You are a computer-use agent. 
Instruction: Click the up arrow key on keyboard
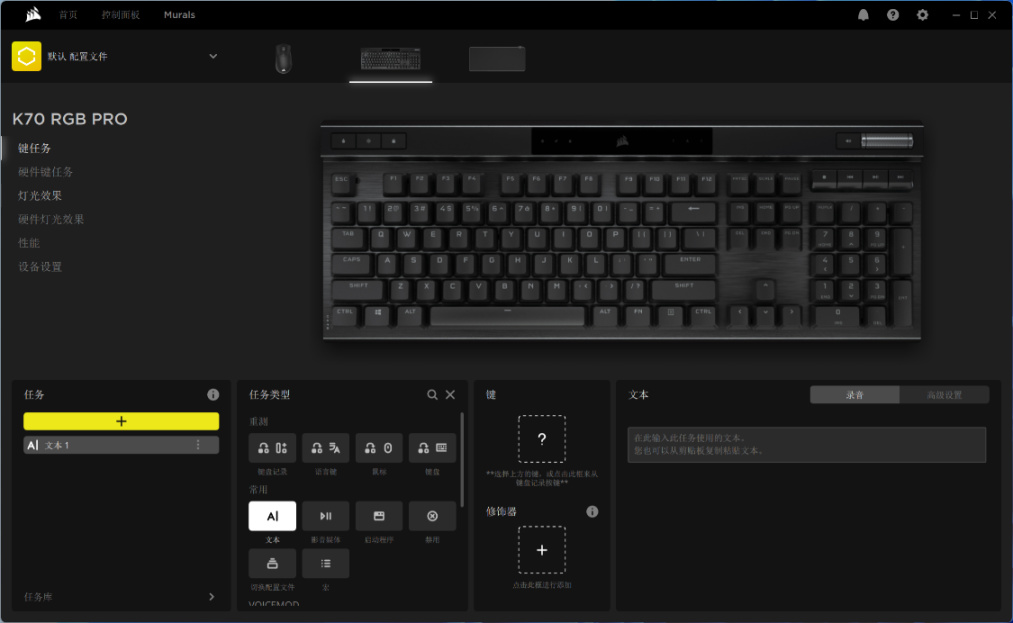(765, 288)
